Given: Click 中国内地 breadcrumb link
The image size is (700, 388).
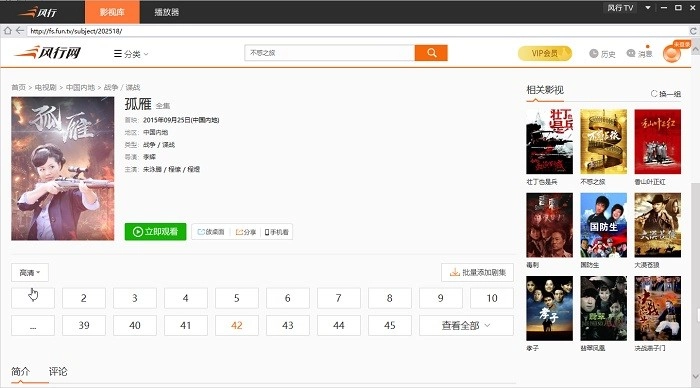Looking at the screenshot, I should click(80, 88).
